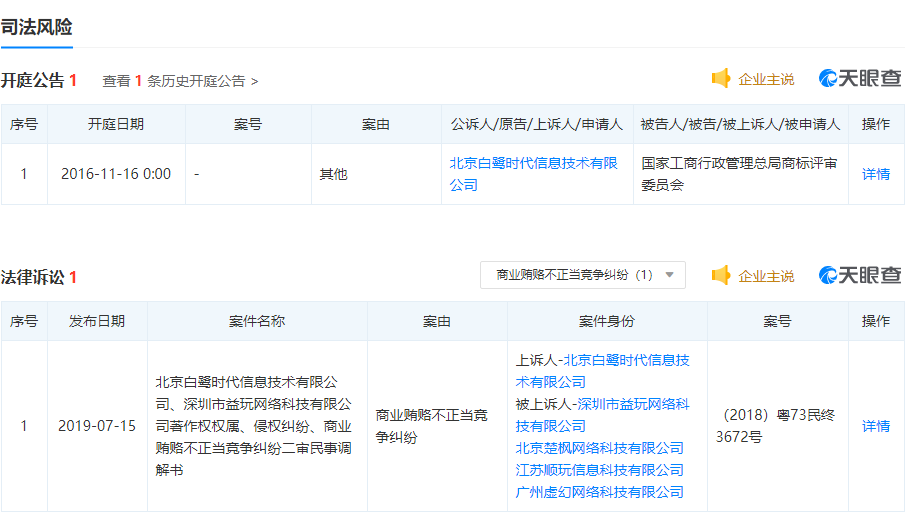Open 江苏顺玩信息科技有限公司 company link
This screenshot has height=530, width=918.
pos(600,470)
